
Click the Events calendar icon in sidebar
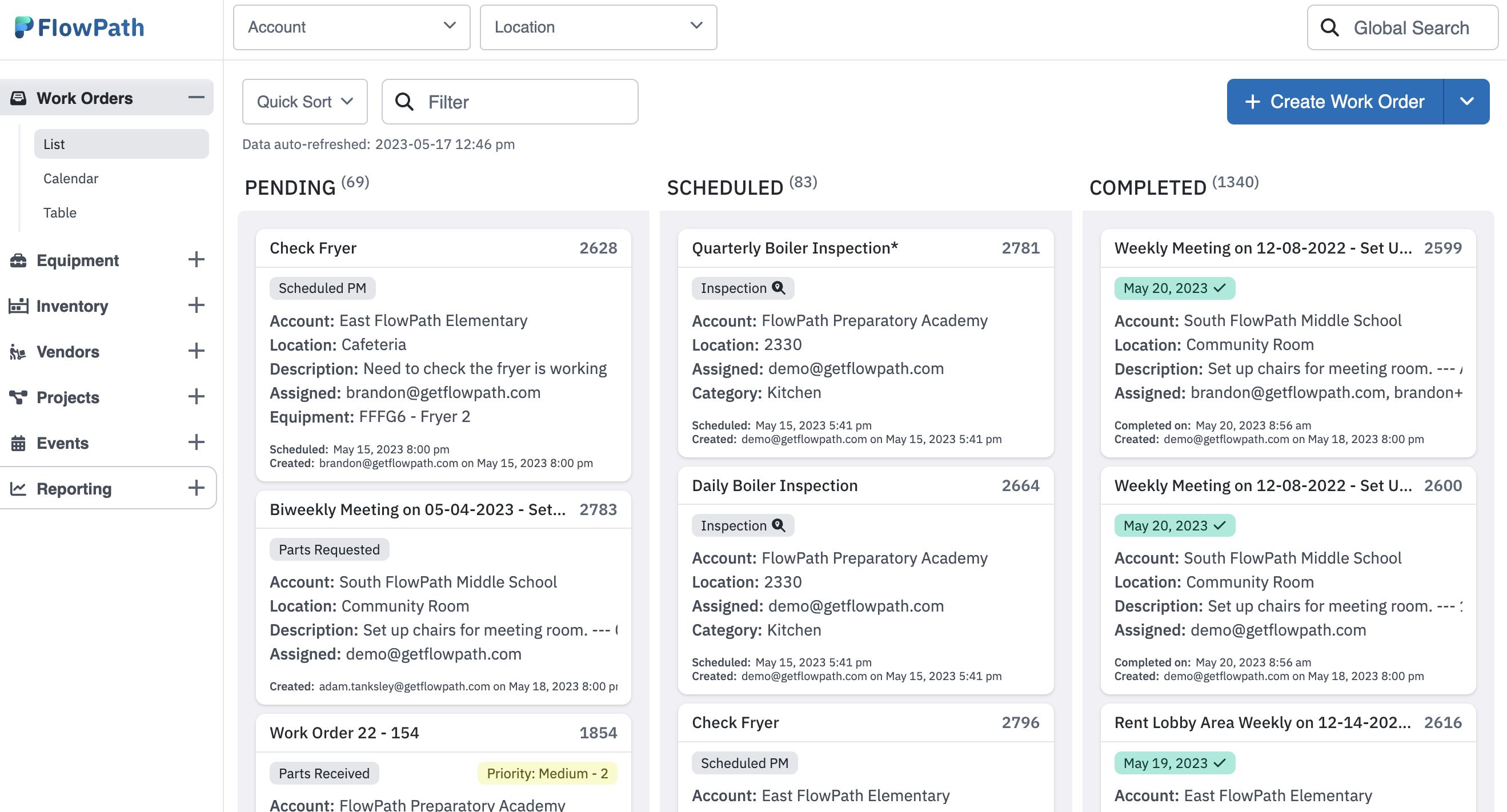click(19, 443)
